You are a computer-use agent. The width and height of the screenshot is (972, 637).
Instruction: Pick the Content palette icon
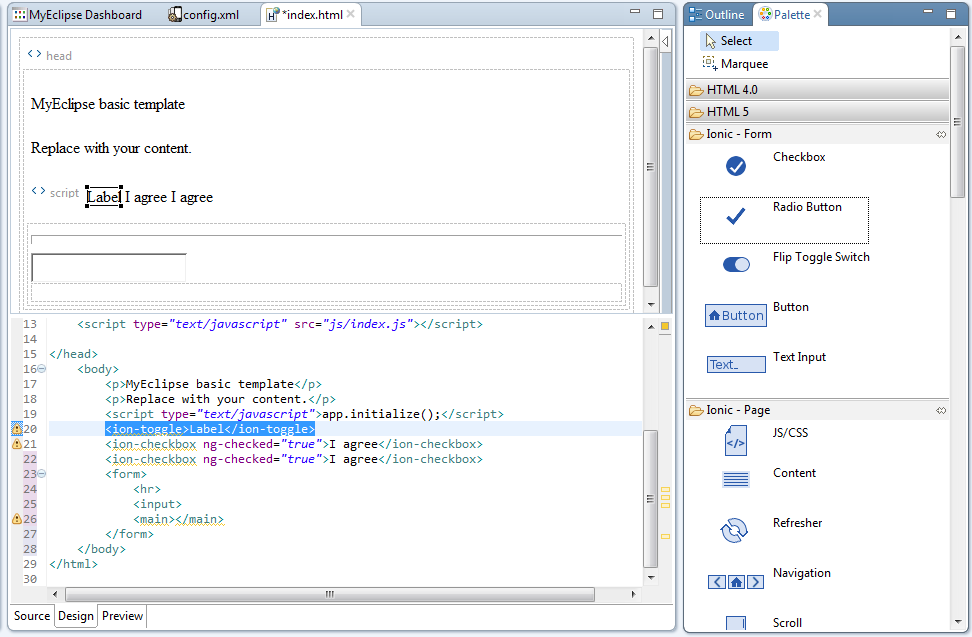(736, 480)
